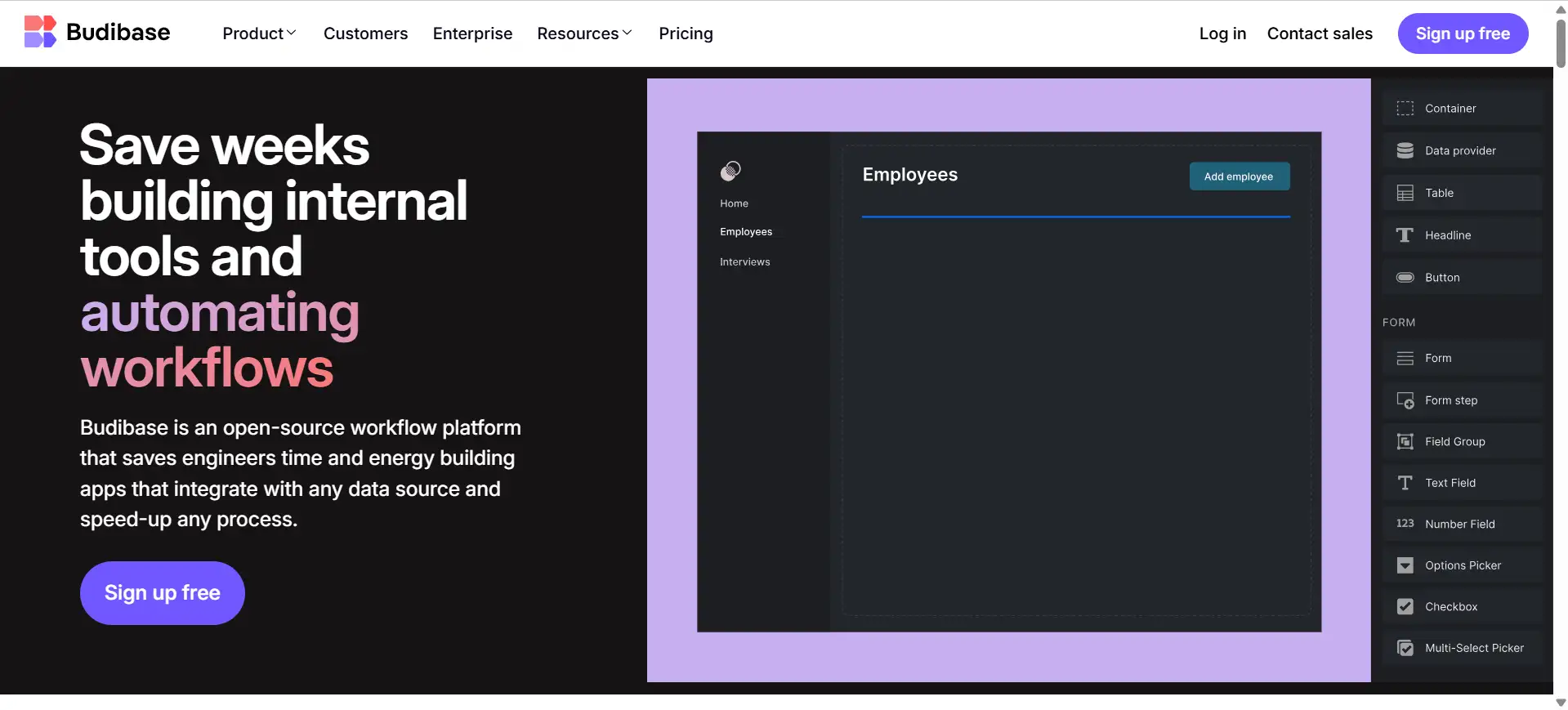The height and width of the screenshot is (710, 1568).
Task: Click the page vertical scrollbar thumb
Action: click(1561, 42)
